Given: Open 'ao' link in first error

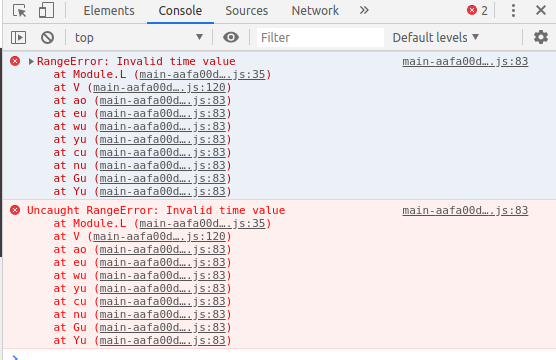Looking at the screenshot, I should click(x=162, y=100).
